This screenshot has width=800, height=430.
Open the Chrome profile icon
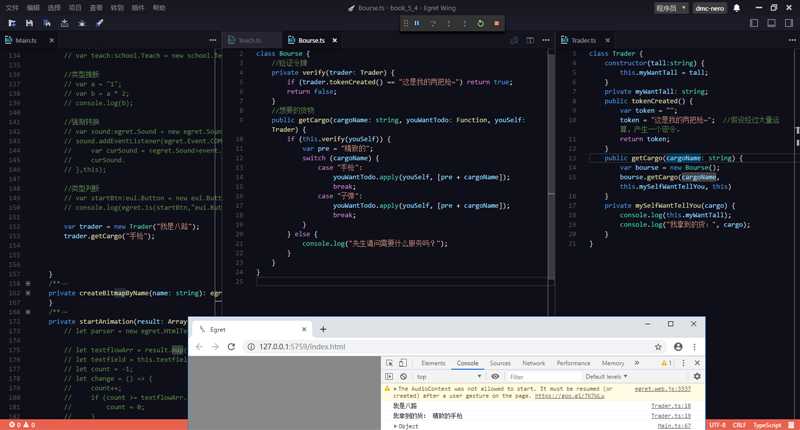pos(678,347)
